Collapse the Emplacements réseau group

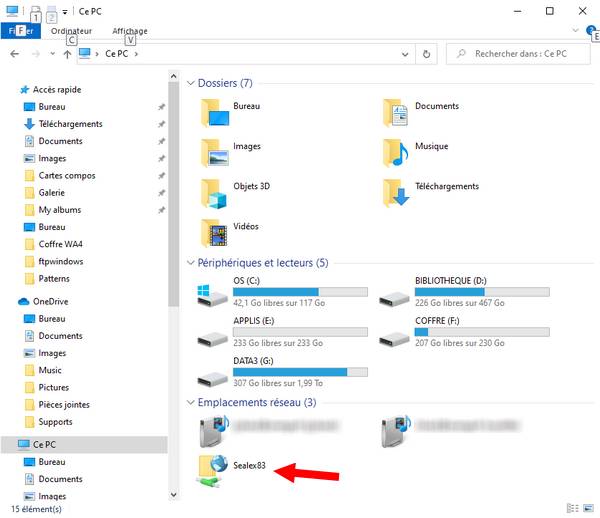[190, 402]
